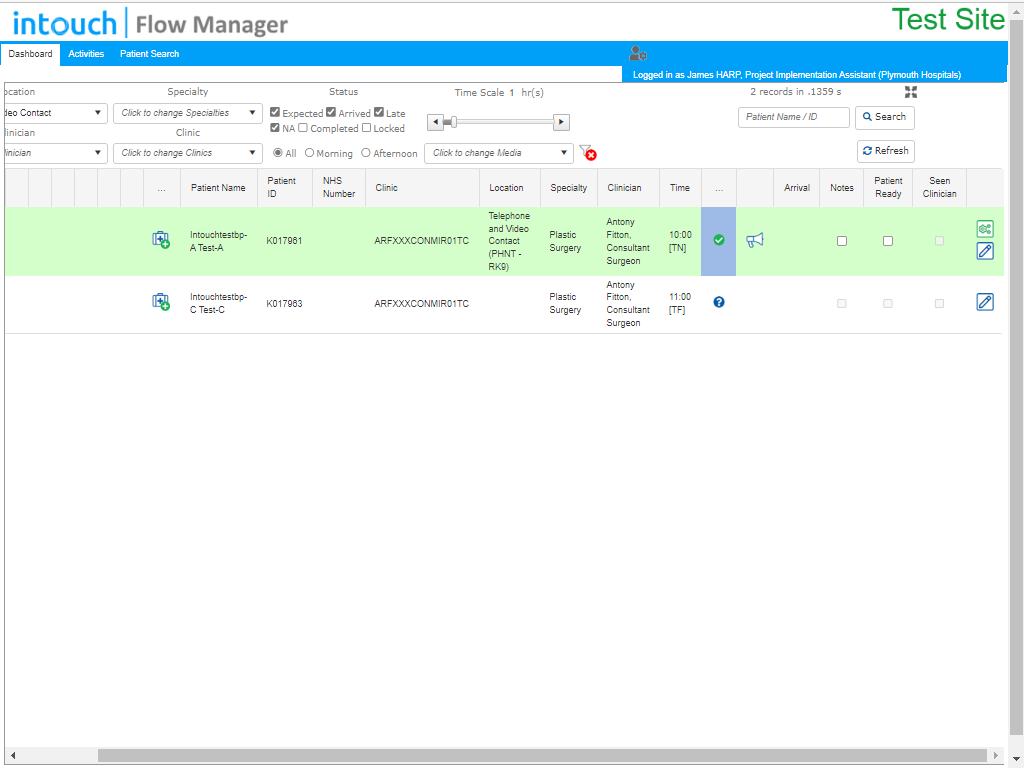Open Click to change Media dropdown

point(499,153)
